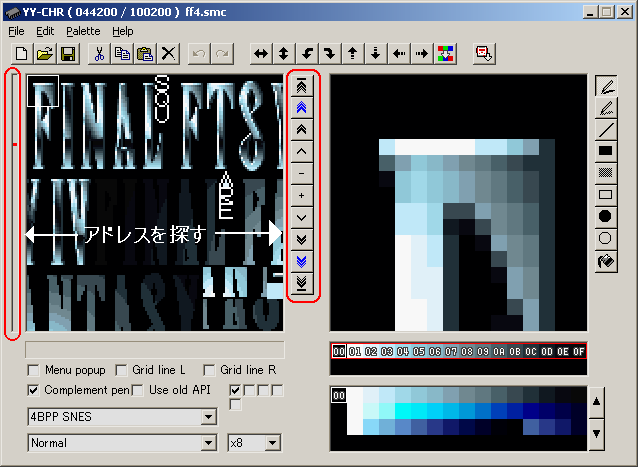Jump to start of file address
The width and height of the screenshot is (638, 467).
[x=302, y=86]
